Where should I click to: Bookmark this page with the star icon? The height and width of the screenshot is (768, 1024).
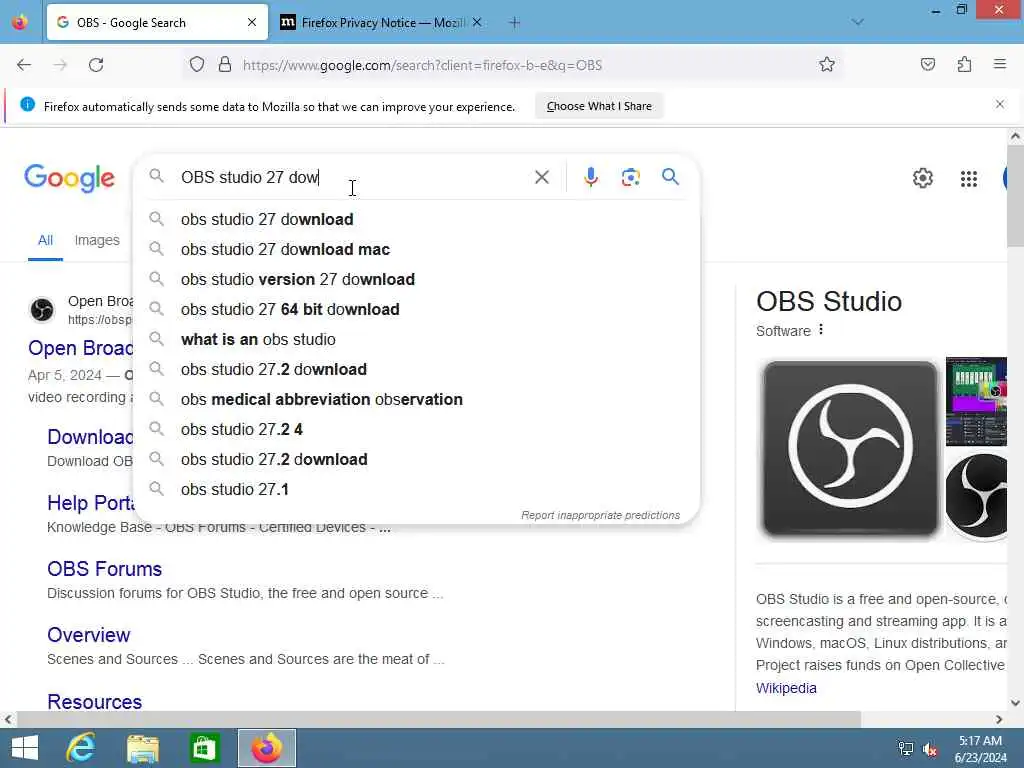click(x=827, y=65)
